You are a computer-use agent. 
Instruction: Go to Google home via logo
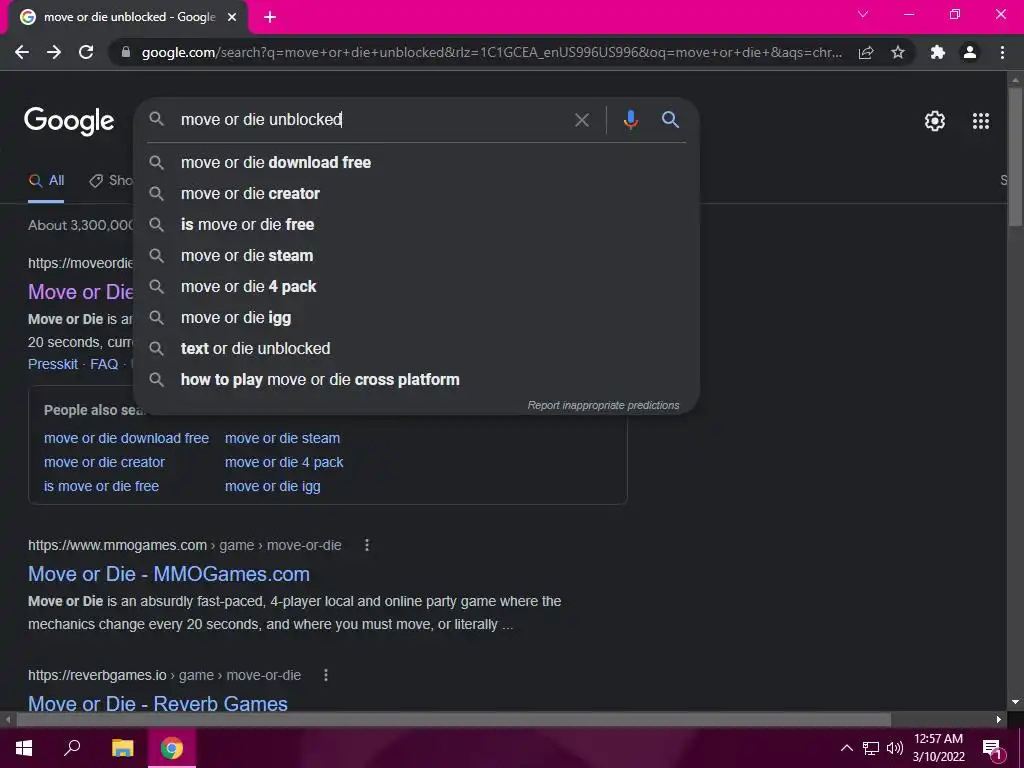click(69, 121)
